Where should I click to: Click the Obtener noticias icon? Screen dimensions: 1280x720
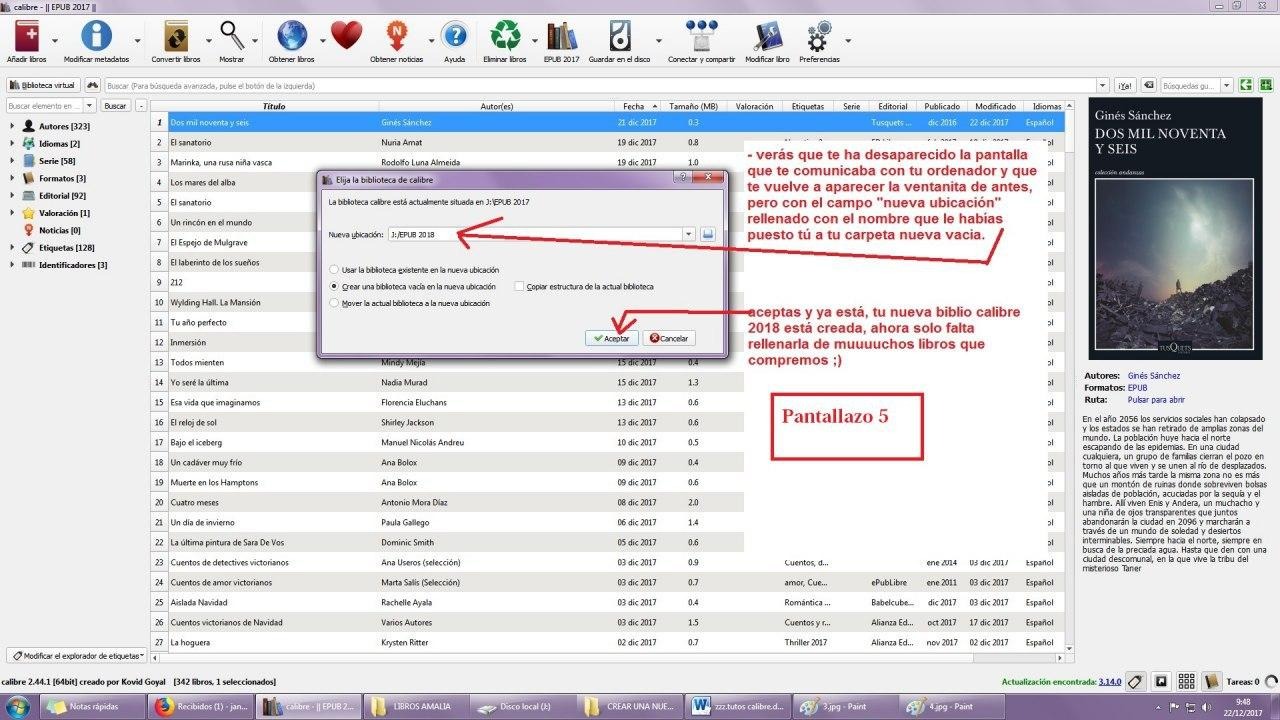pyautogui.click(x=397, y=37)
